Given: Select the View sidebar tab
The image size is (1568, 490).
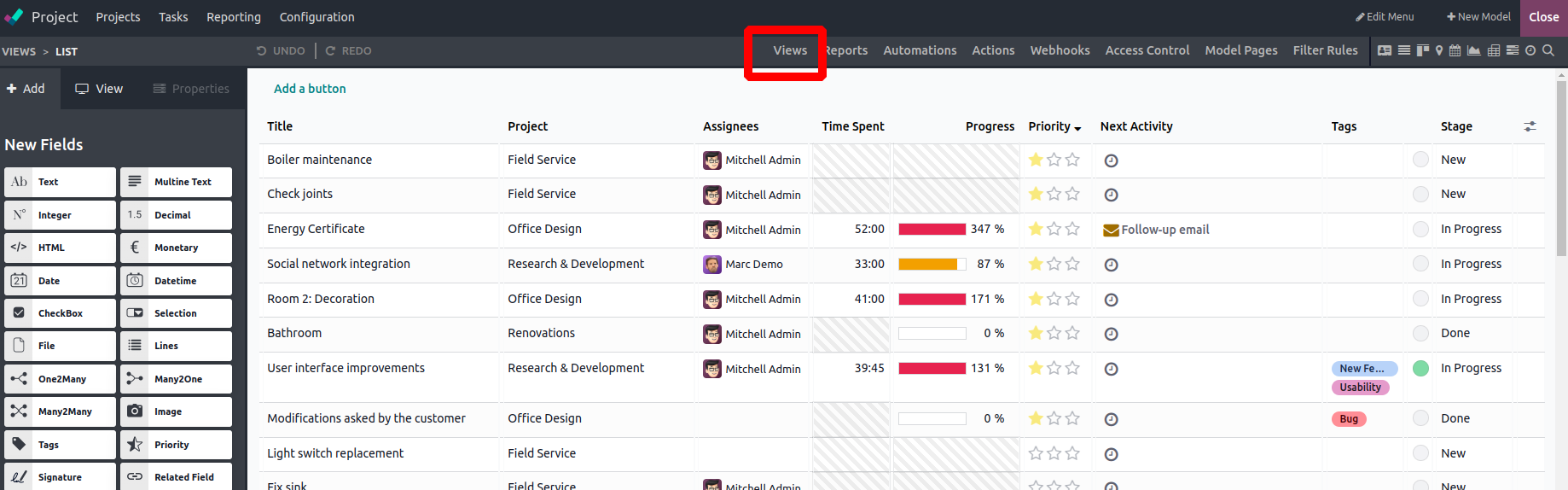Looking at the screenshot, I should pos(99,89).
